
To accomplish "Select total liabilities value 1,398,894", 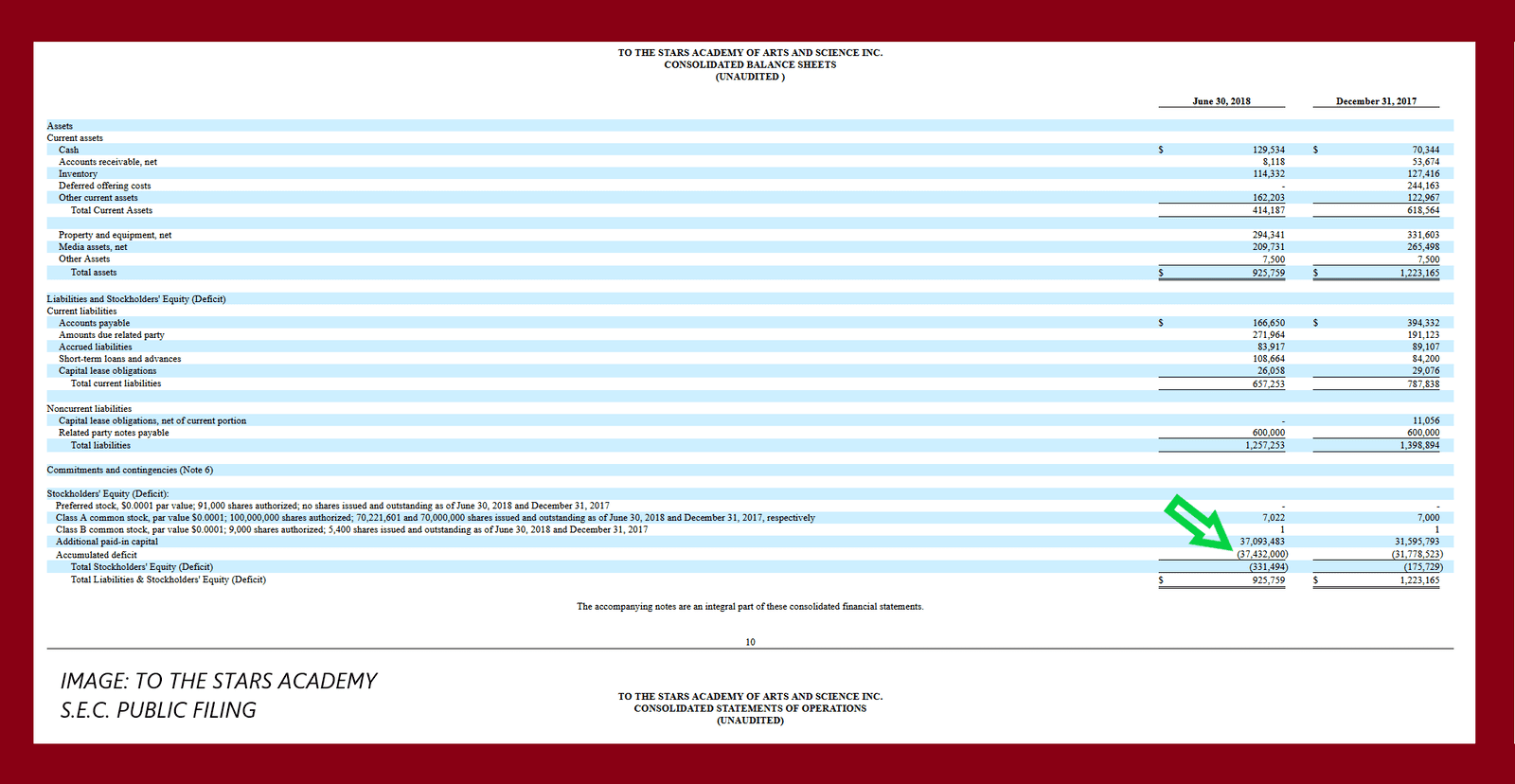I will pos(1419,445).
